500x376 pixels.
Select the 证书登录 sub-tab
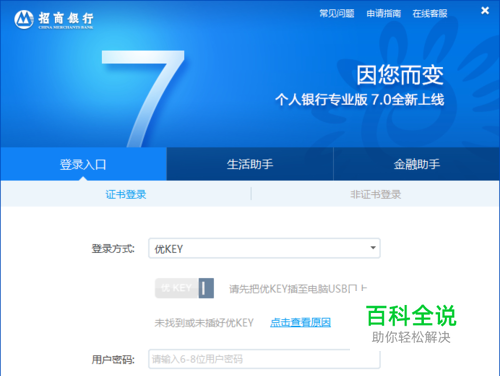pos(126,194)
